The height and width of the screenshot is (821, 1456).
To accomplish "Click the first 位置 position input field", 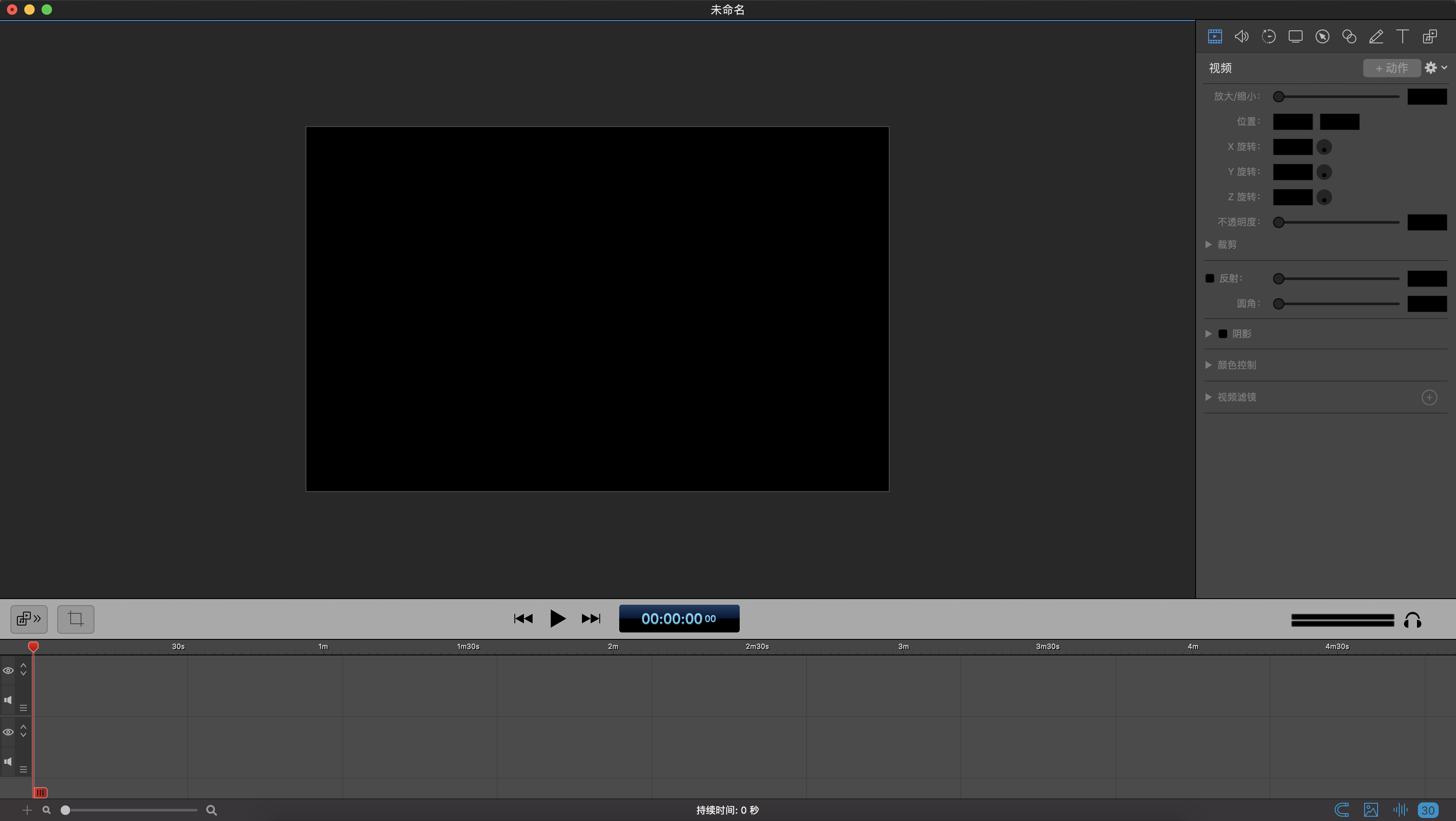I will click(1293, 121).
